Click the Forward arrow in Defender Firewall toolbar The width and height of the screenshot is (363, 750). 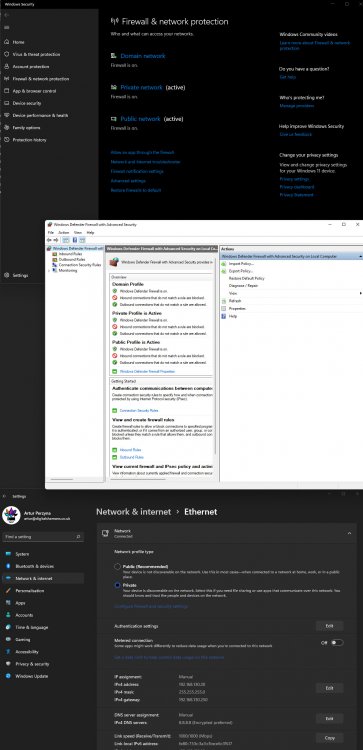coord(55,240)
